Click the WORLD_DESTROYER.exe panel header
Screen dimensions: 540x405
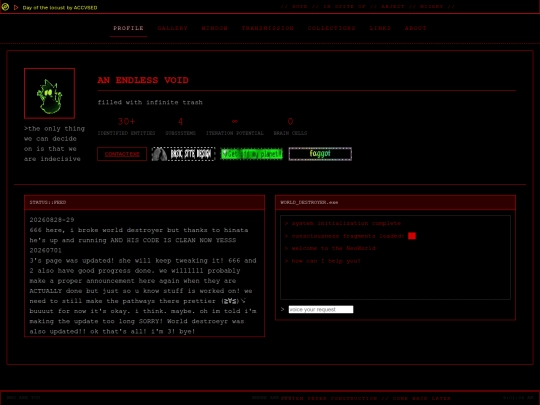(395, 202)
